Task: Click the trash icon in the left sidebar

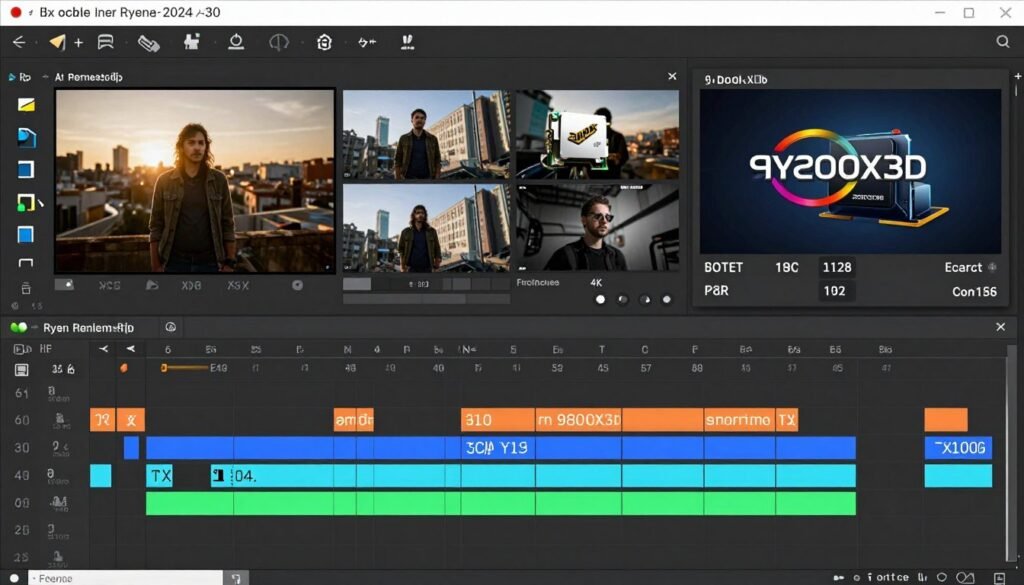Action: (x=26, y=288)
